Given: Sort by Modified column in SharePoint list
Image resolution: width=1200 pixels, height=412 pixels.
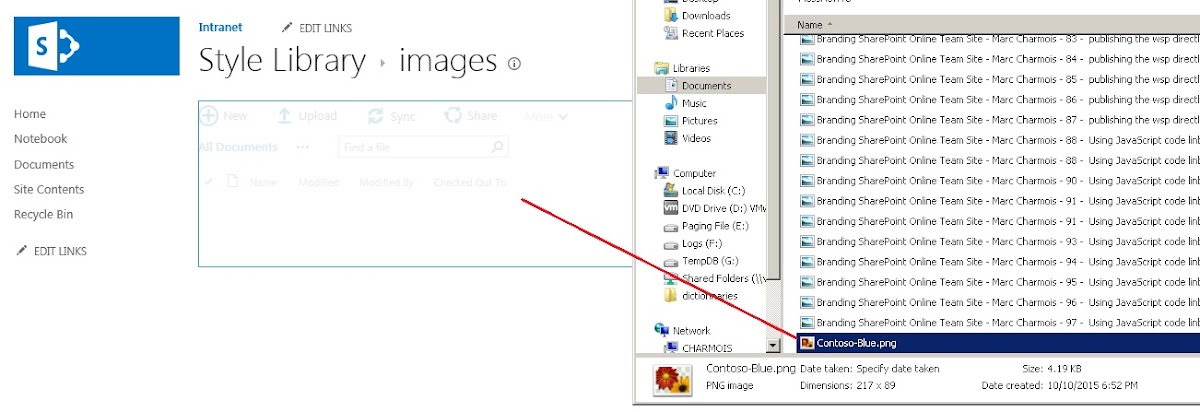Looking at the screenshot, I should click(319, 183).
